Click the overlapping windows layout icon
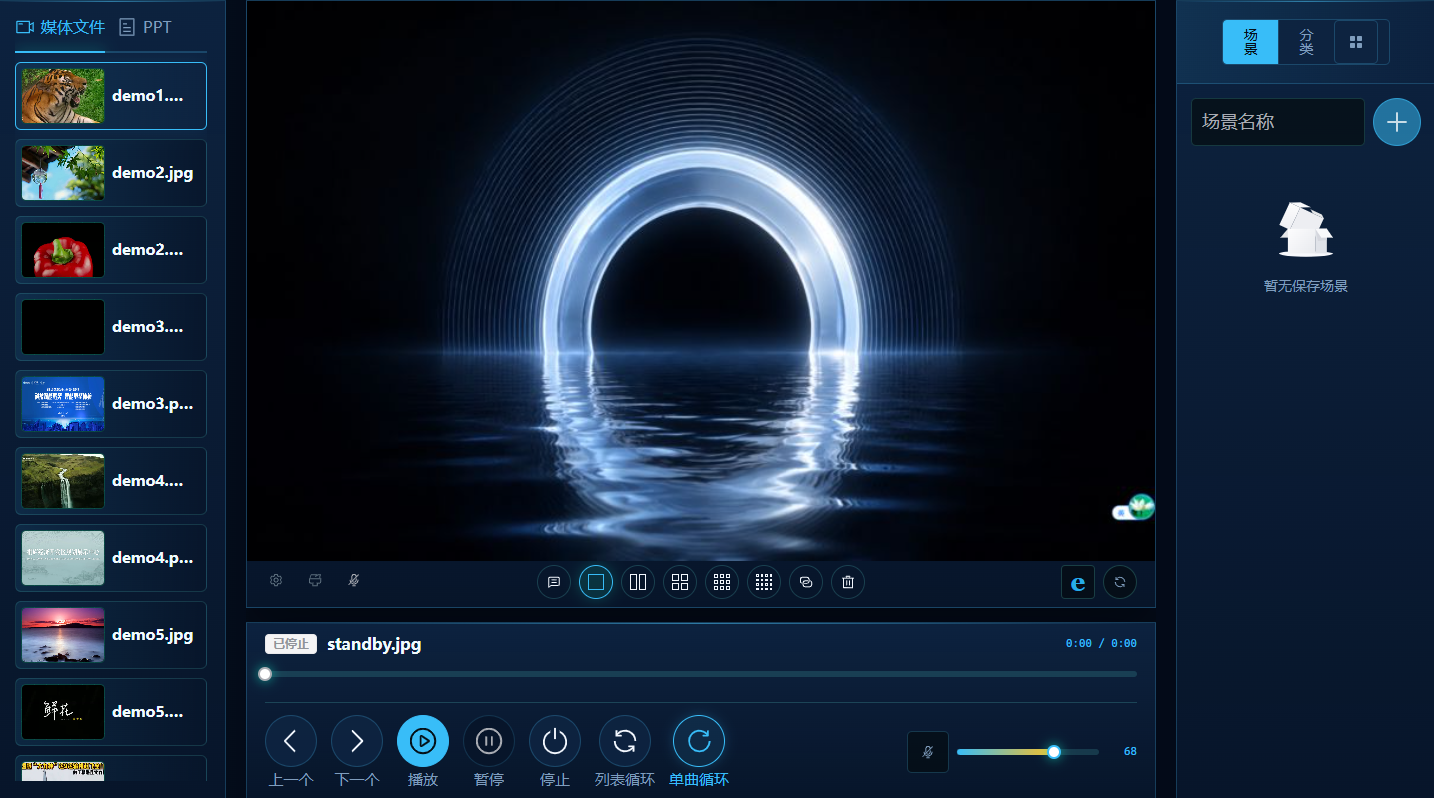 pos(806,582)
